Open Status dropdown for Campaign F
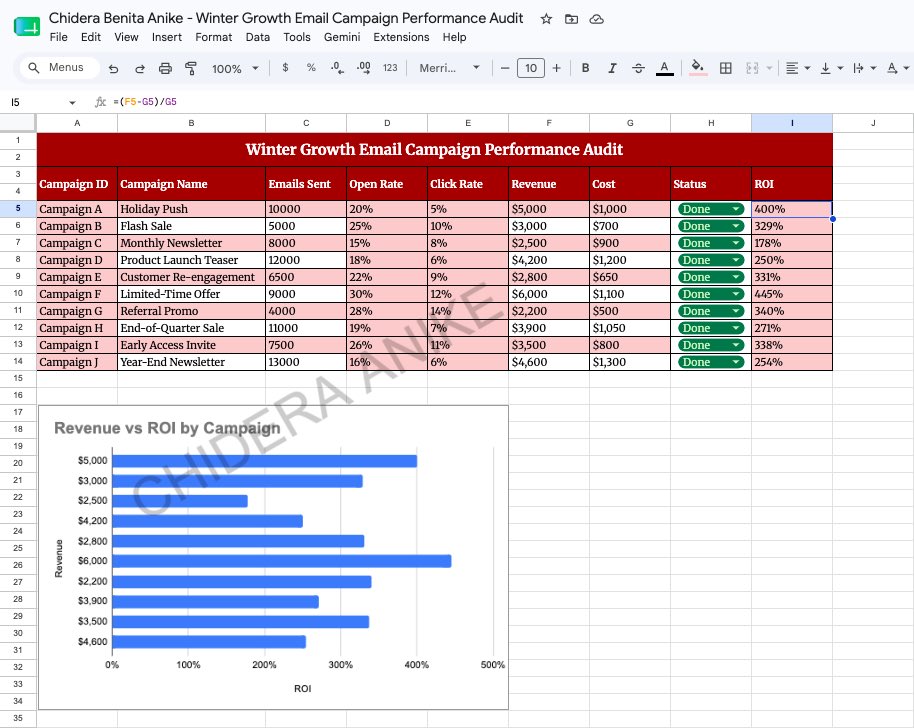 click(711, 294)
